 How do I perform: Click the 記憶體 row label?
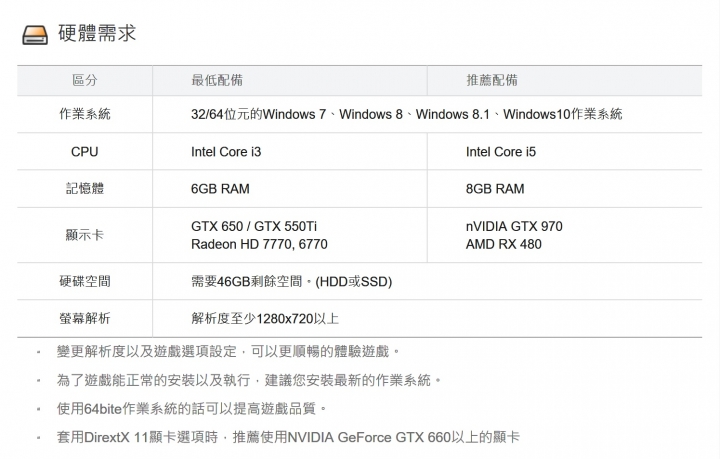point(85,189)
